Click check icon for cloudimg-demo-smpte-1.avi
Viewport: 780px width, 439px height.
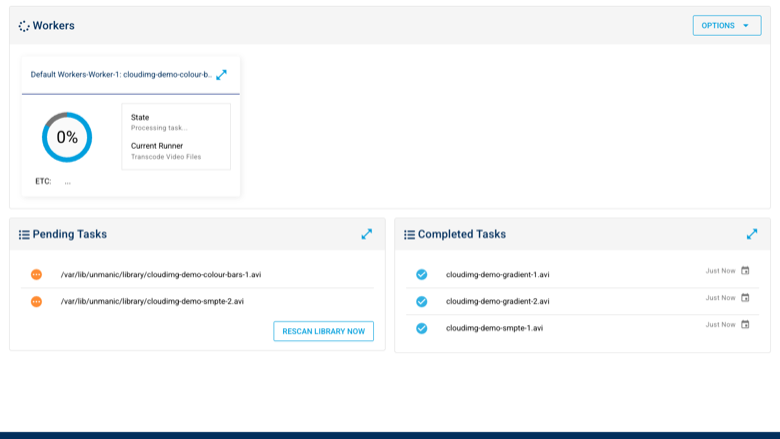[x=421, y=328]
